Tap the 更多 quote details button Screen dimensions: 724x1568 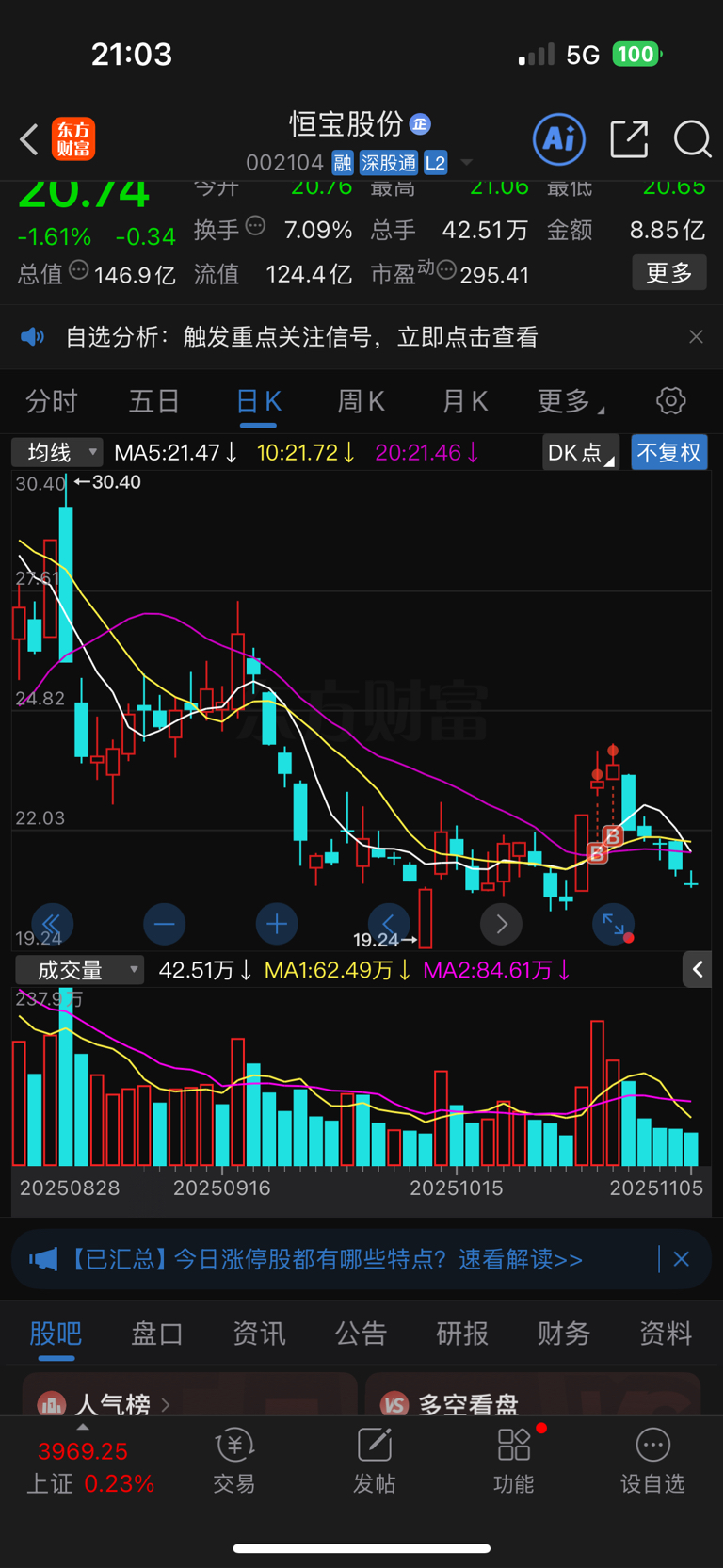pos(668,273)
